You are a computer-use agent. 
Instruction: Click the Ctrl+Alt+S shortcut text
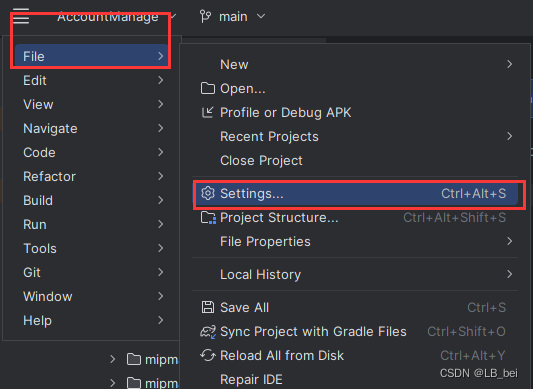coord(474,193)
